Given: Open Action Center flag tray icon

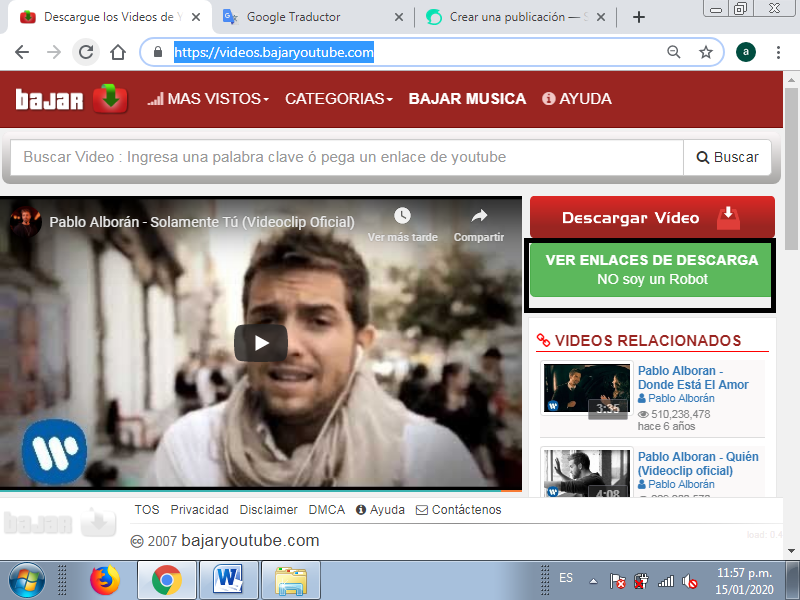Looking at the screenshot, I should pyautogui.click(x=617, y=581).
